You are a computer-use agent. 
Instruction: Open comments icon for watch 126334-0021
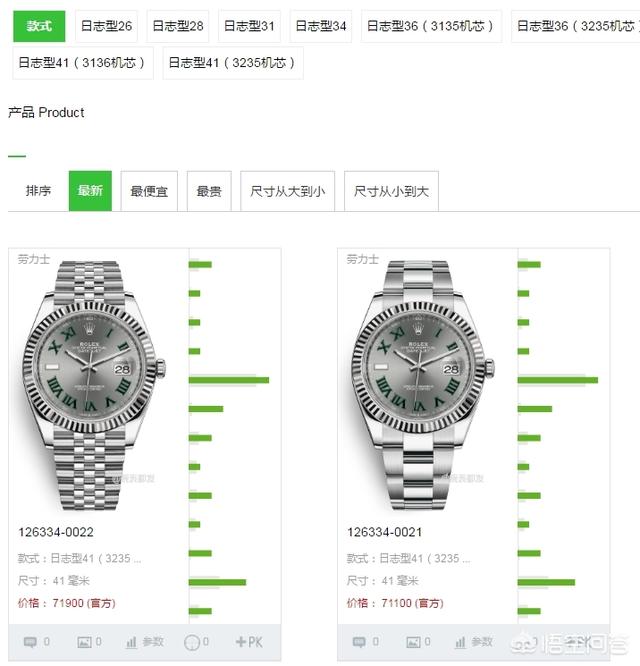pos(359,642)
